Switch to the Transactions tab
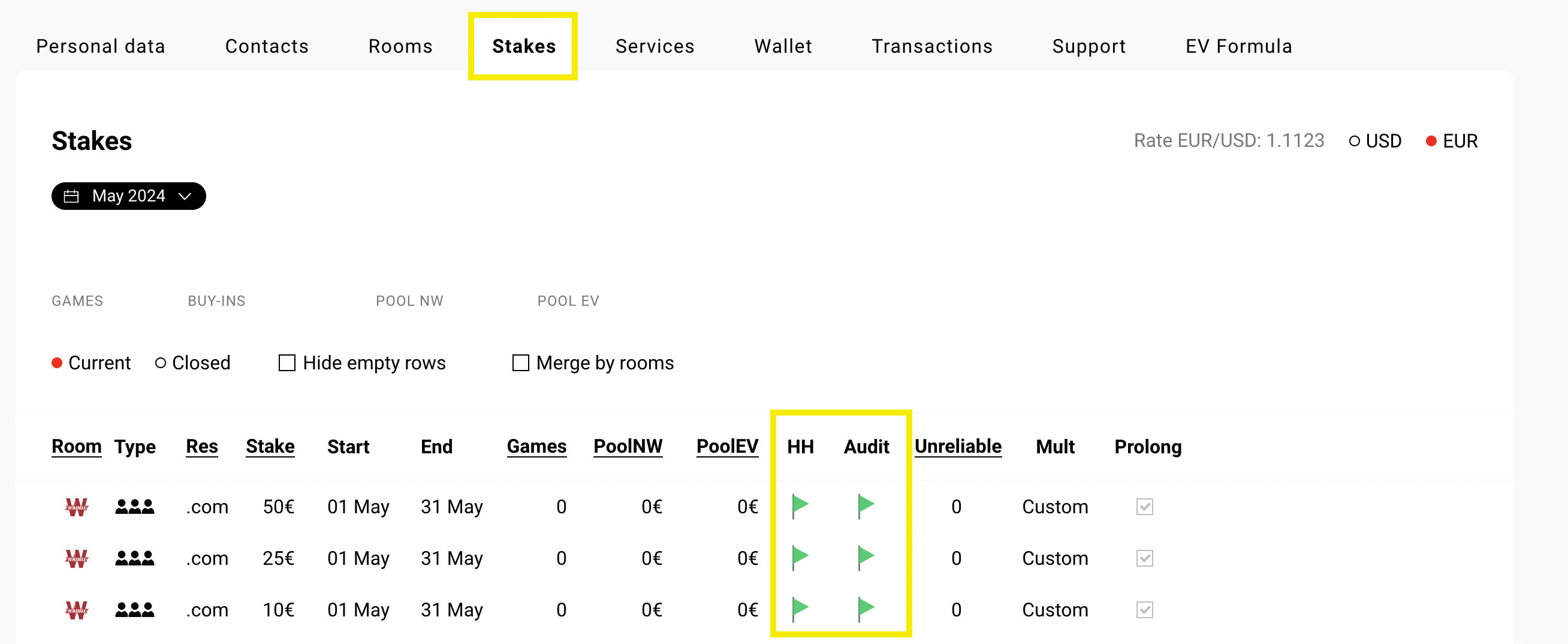 click(x=932, y=46)
